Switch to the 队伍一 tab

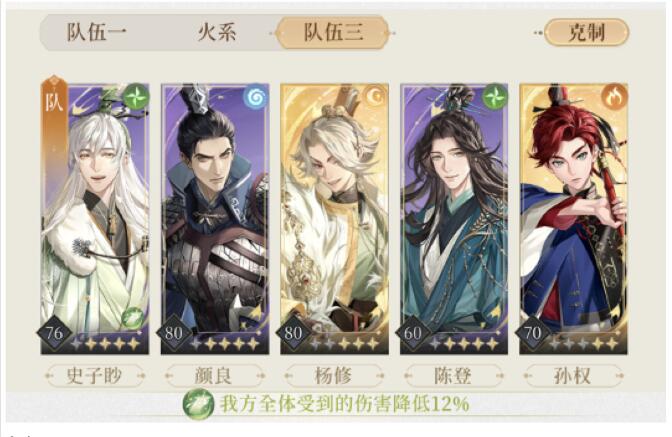96,33
